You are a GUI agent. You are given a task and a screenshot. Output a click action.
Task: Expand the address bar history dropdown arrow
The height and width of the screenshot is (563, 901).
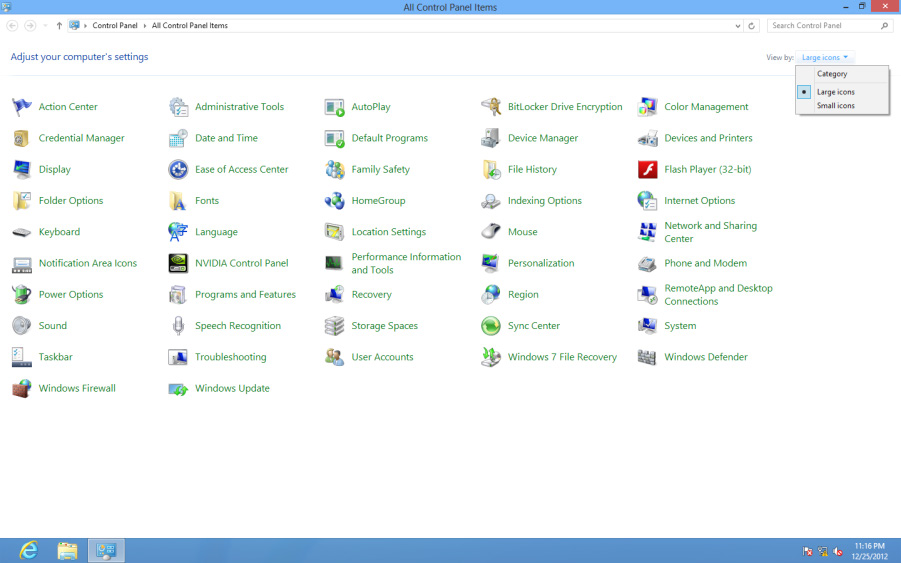(x=738, y=26)
